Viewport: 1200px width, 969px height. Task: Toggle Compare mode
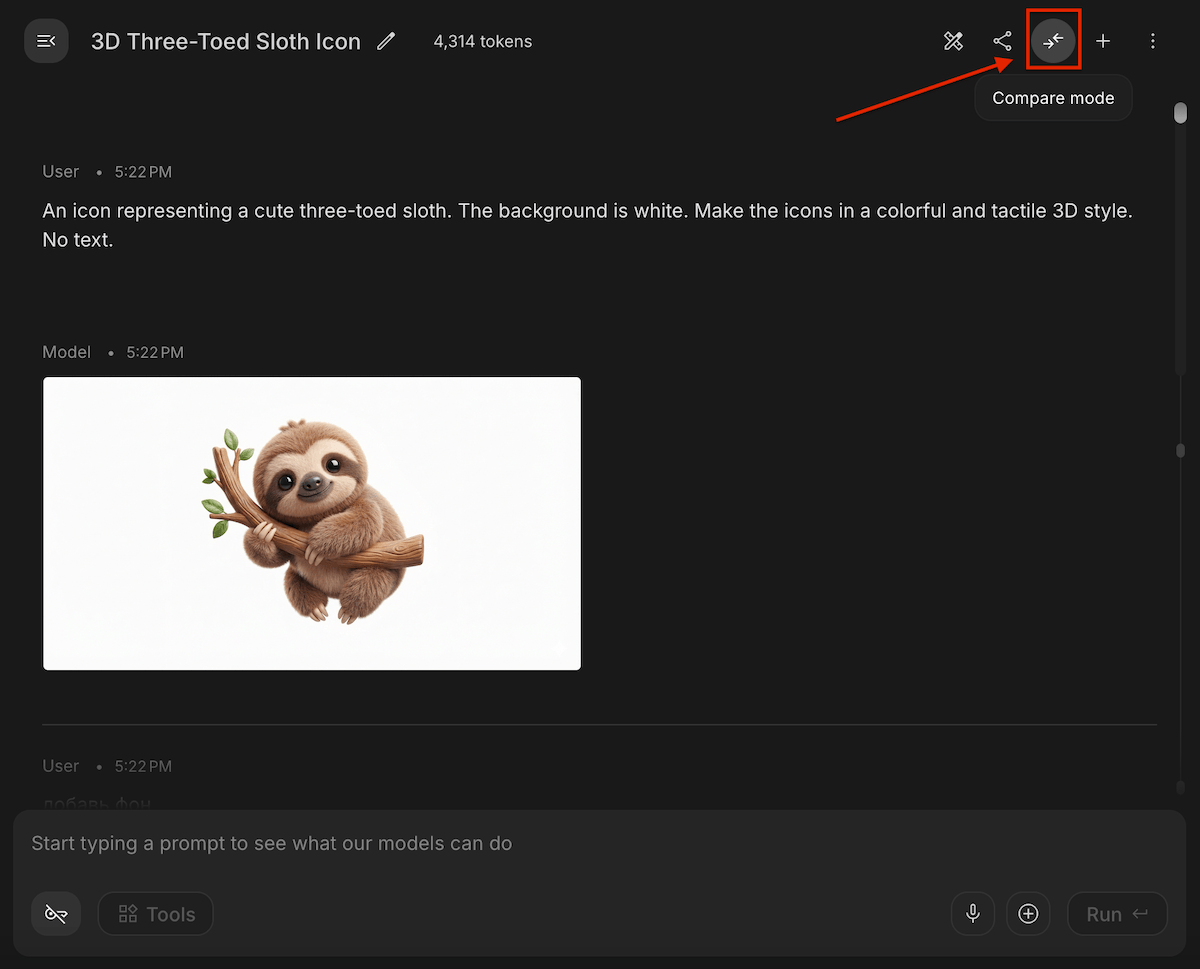coord(1053,41)
